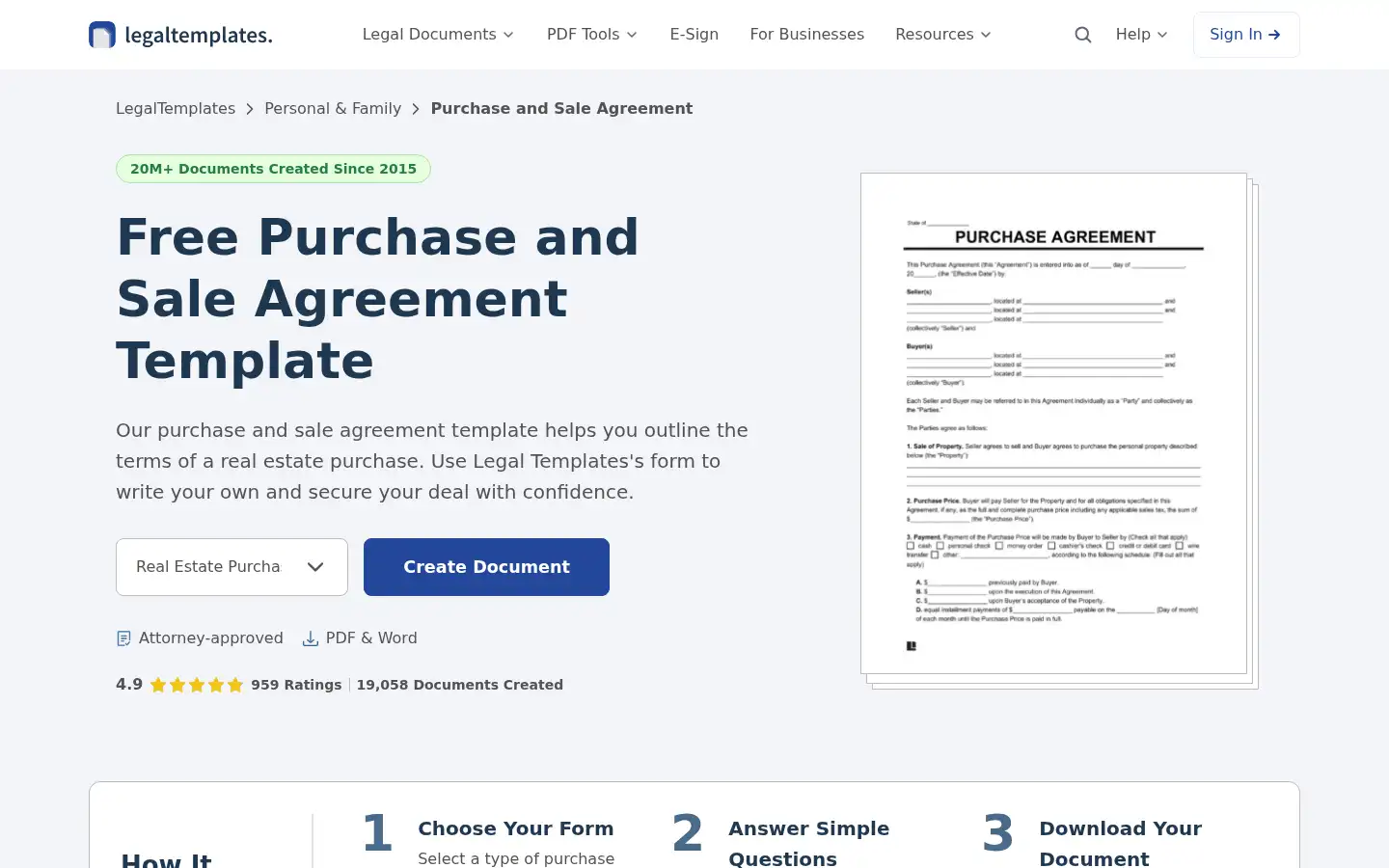
Task: Open the Real Estate Purchase type dropdown
Action: pos(231,567)
